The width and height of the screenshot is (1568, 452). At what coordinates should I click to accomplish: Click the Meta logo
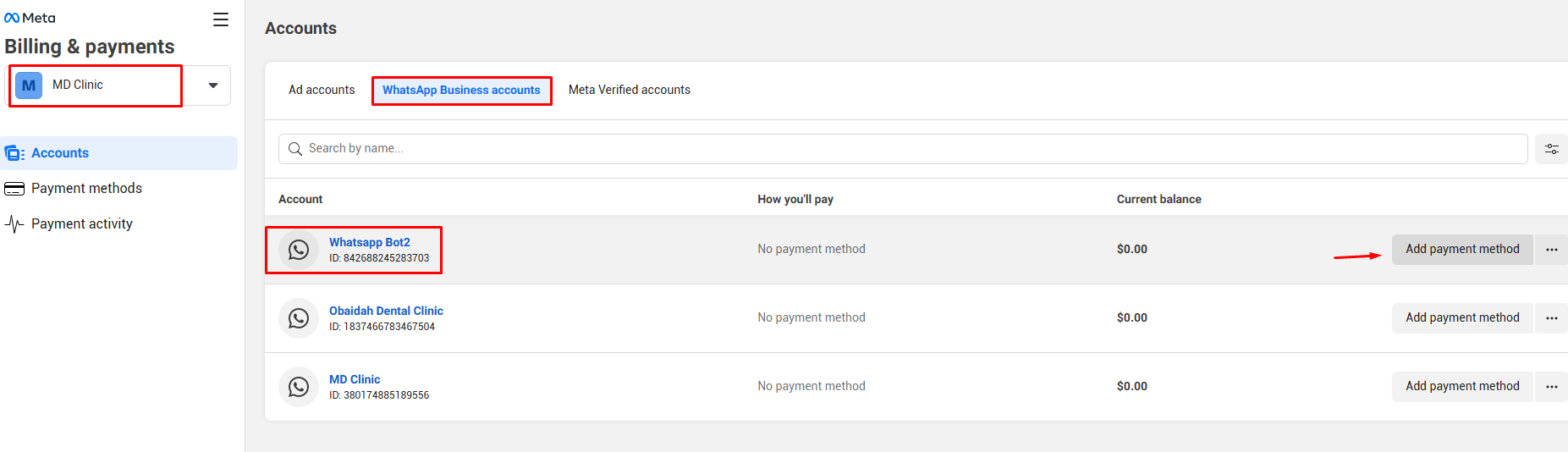(x=30, y=18)
